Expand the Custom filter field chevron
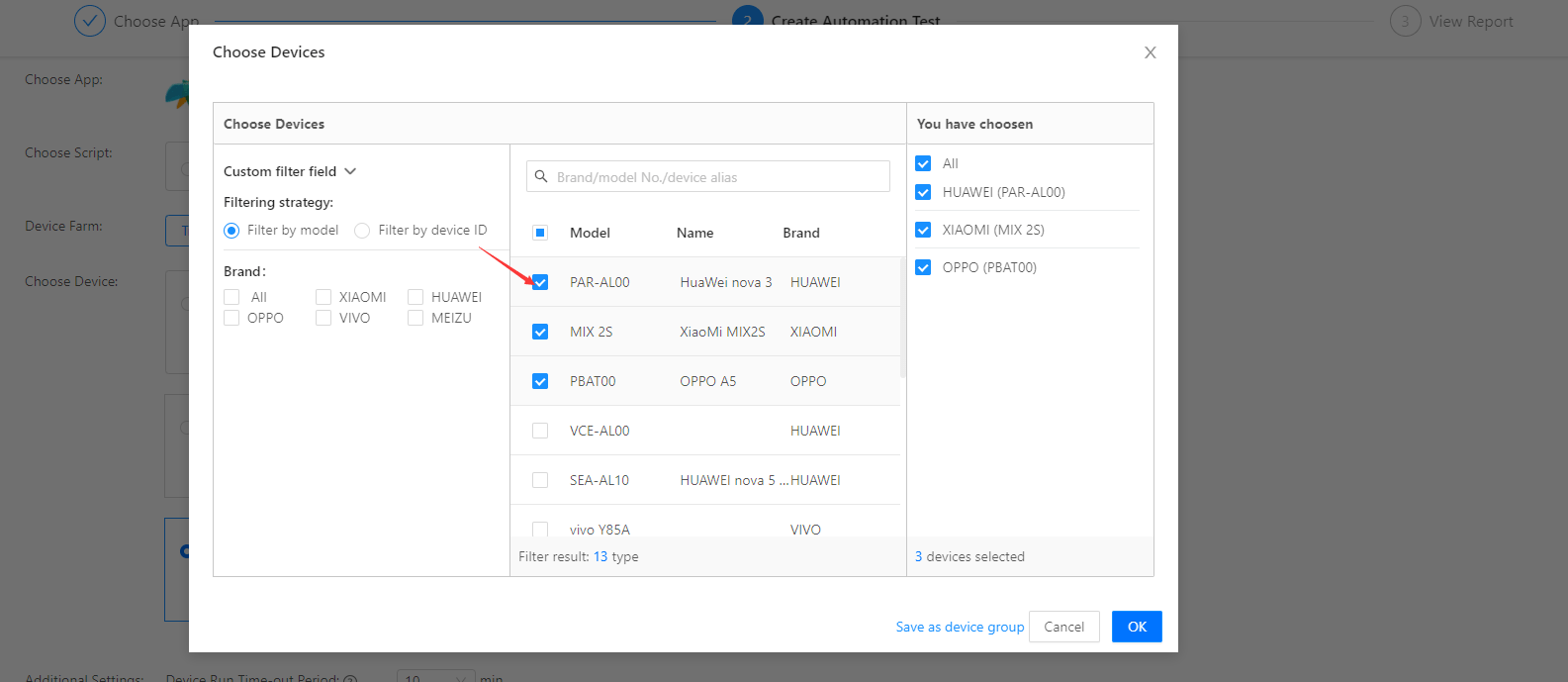1568x682 pixels. 350,171
